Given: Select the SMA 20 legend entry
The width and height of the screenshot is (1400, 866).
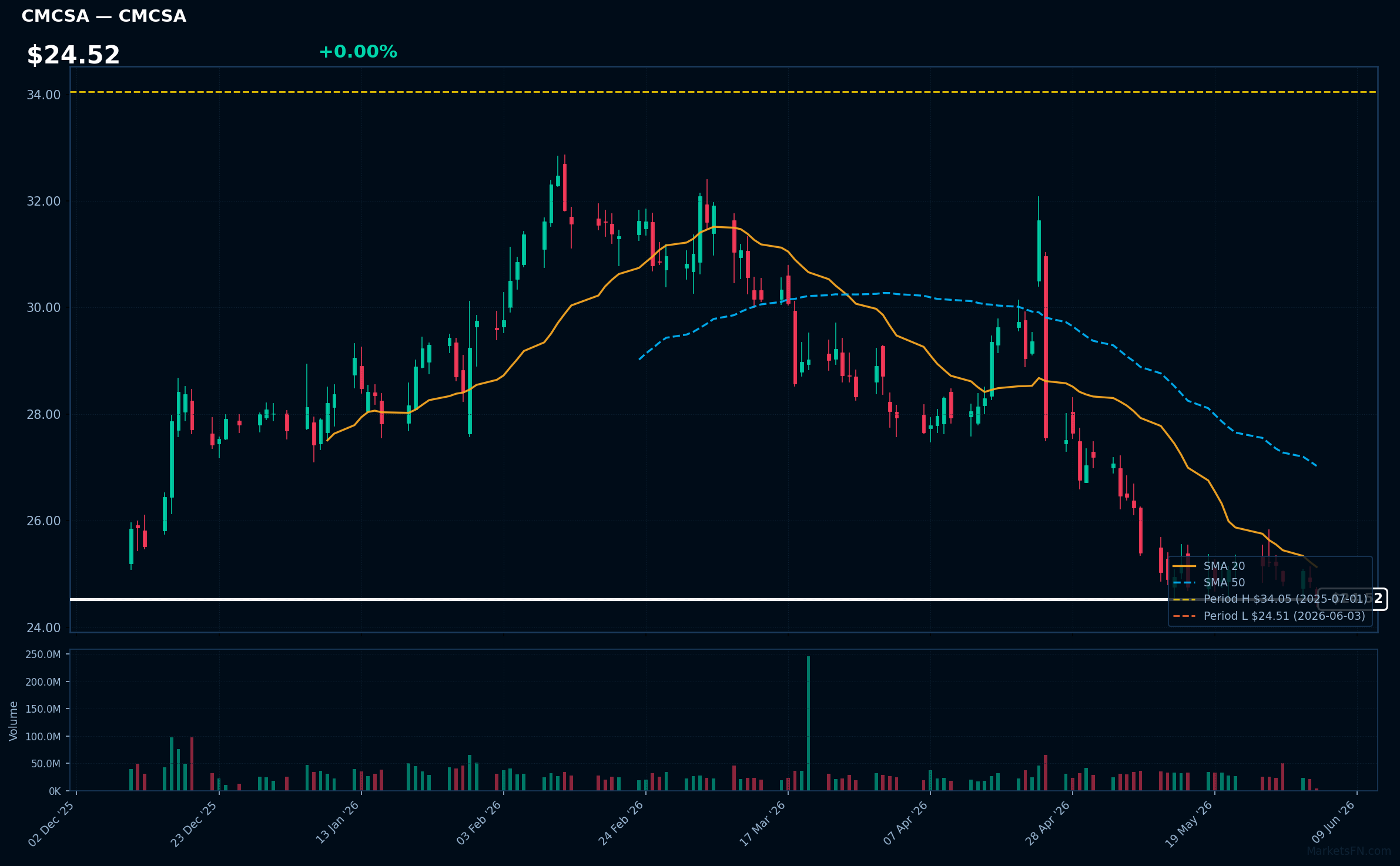Looking at the screenshot, I should pyautogui.click(x=1208, y=566).
